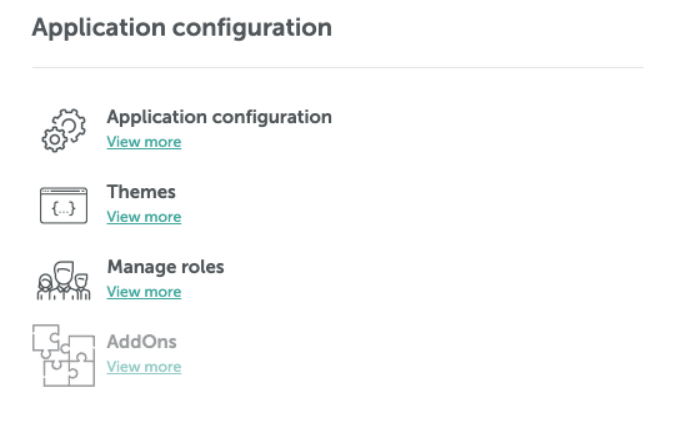Click the larger gear in the configuration icon
The height and width of the screenshot is (432, 678).
click(x=70, y=125)
